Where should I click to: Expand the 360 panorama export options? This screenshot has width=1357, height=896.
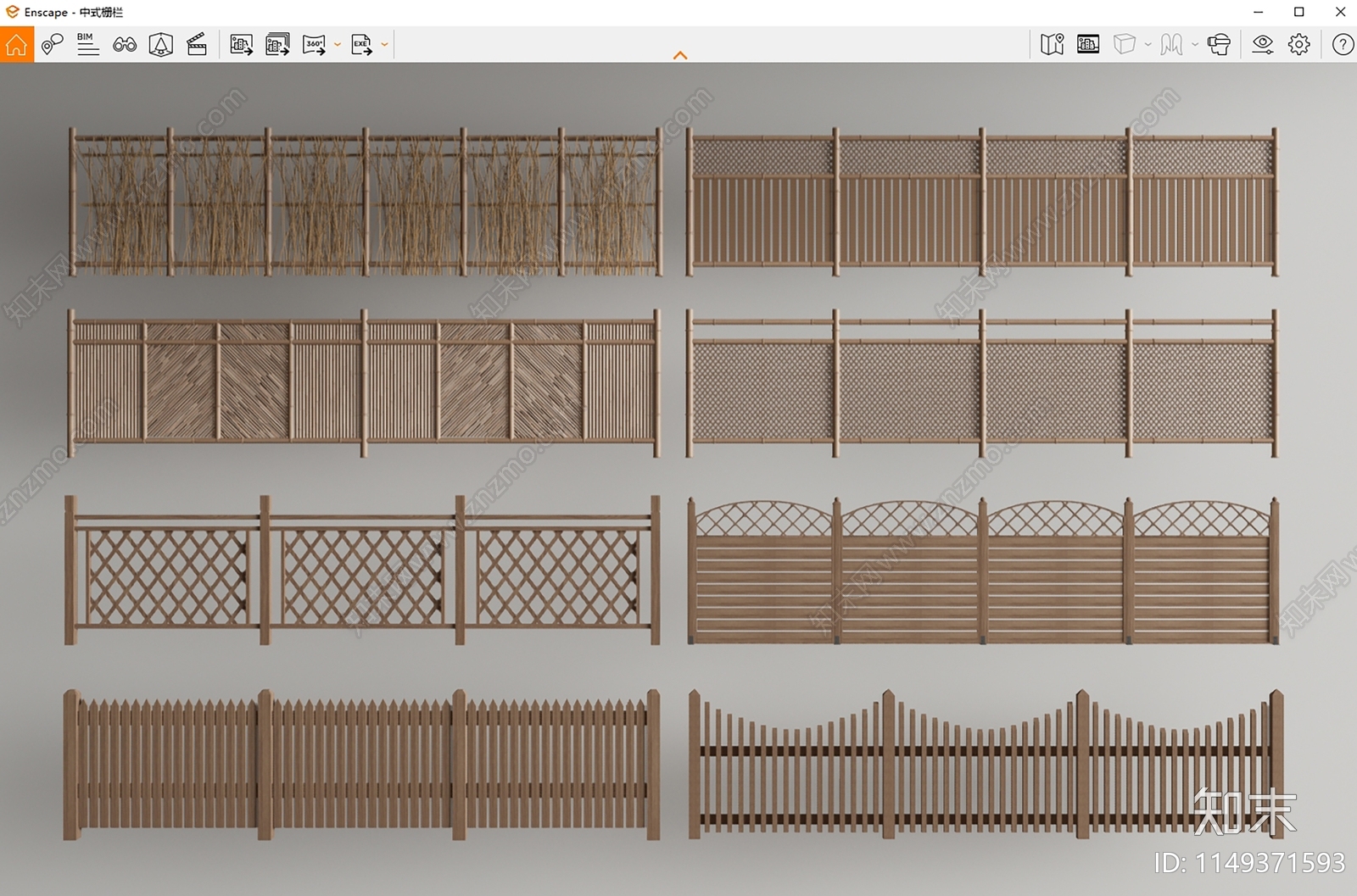pos(338,45)
